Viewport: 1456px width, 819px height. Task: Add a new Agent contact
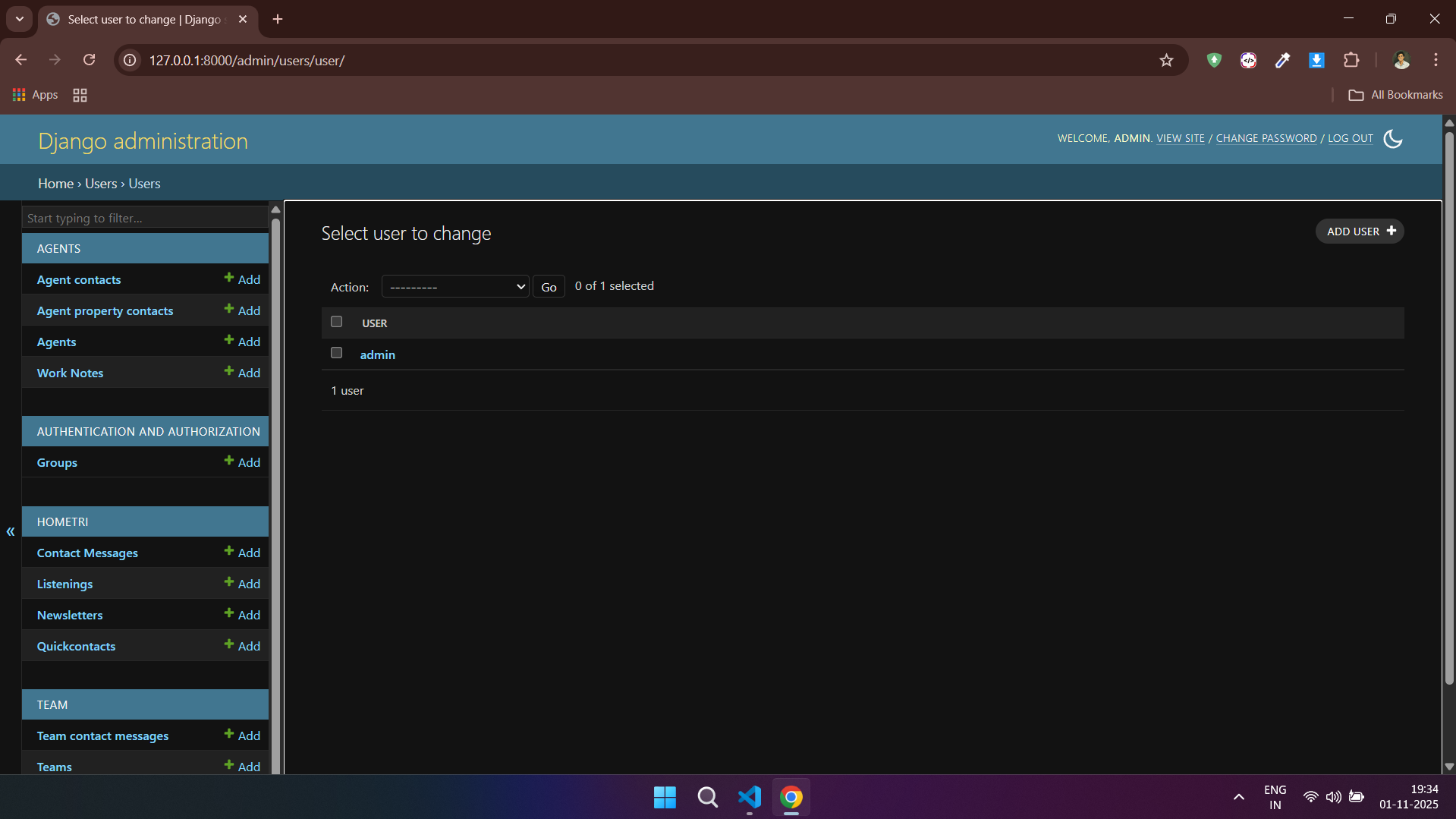pyautogui.click(x=242, y=279)
